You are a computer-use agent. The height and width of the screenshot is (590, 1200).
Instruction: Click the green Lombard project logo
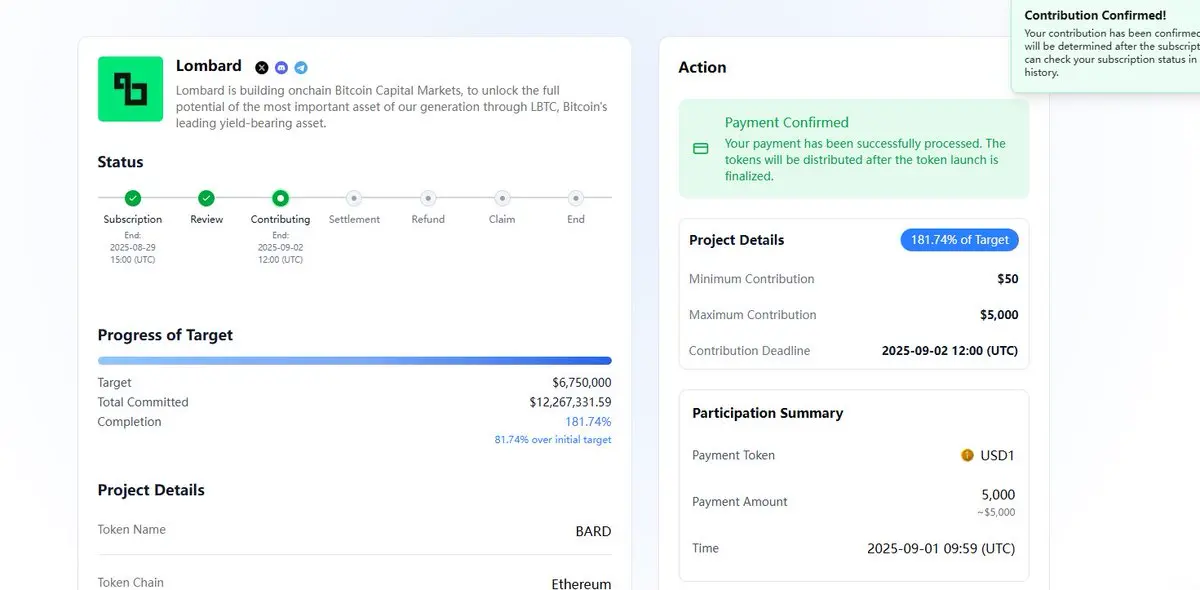(x=130, y=89)
